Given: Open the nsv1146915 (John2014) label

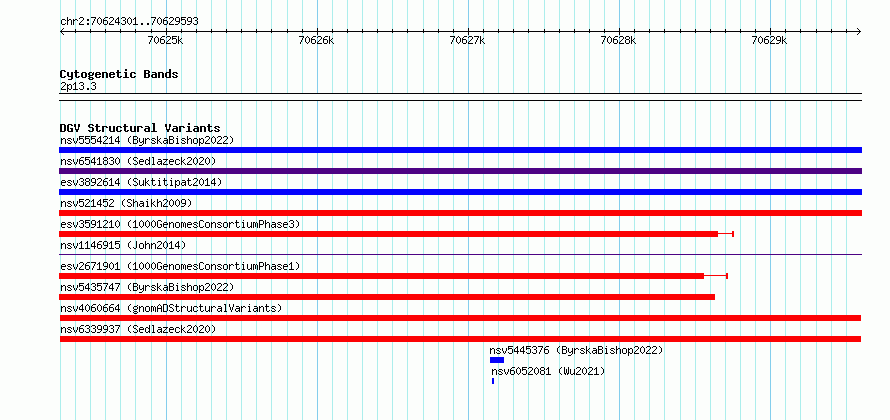Looking at the screenshot, I should pos(123,245).
